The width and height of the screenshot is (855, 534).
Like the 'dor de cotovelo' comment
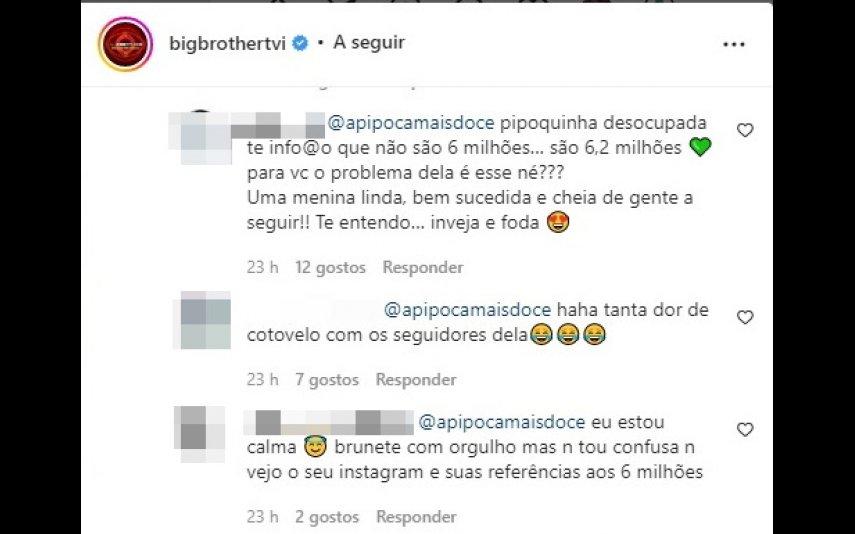click(745, 317)
